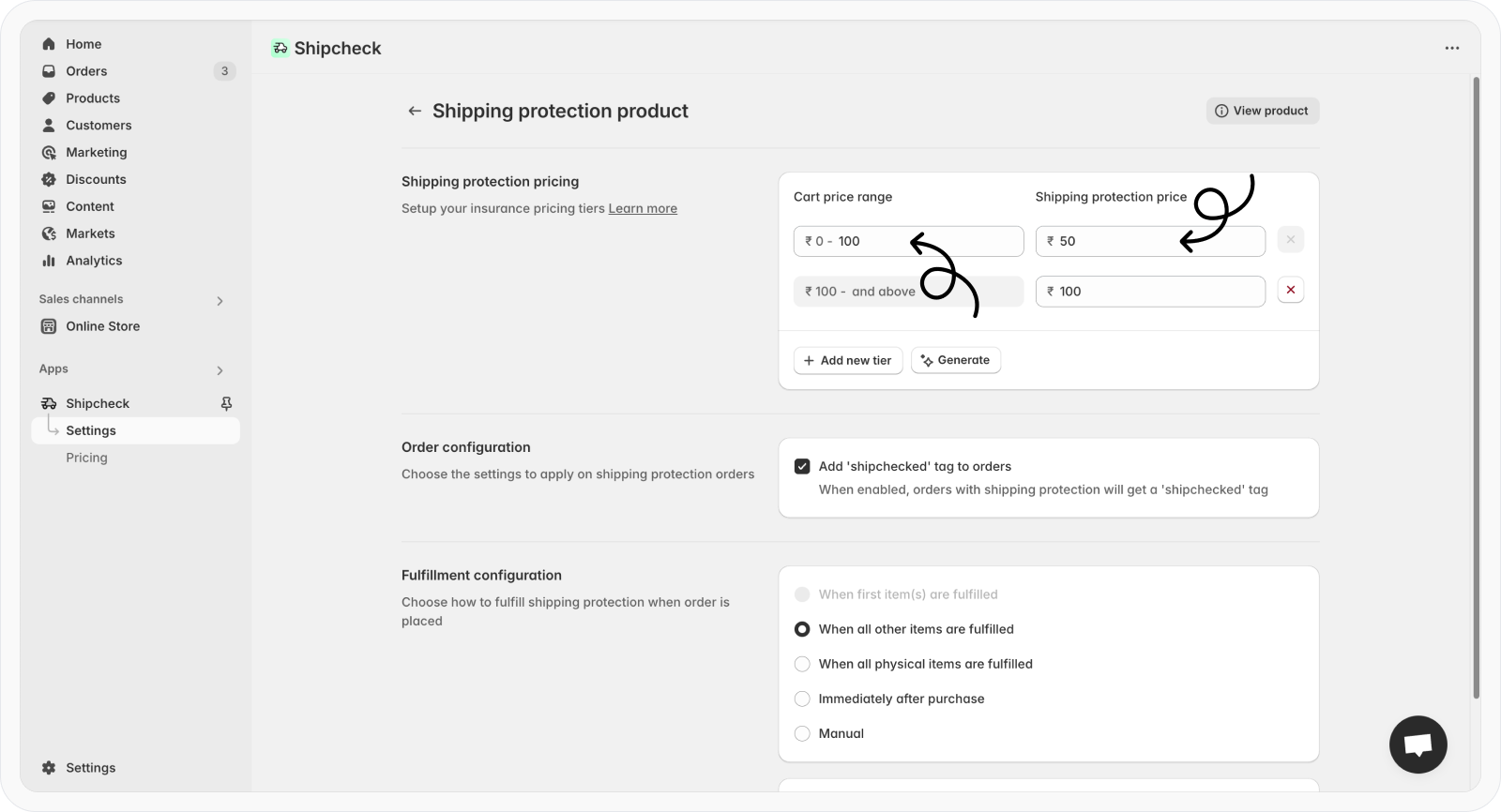This screenshot has width=1501, height=812.
Task: Click the Discounts badge icon
Action: 49,180
